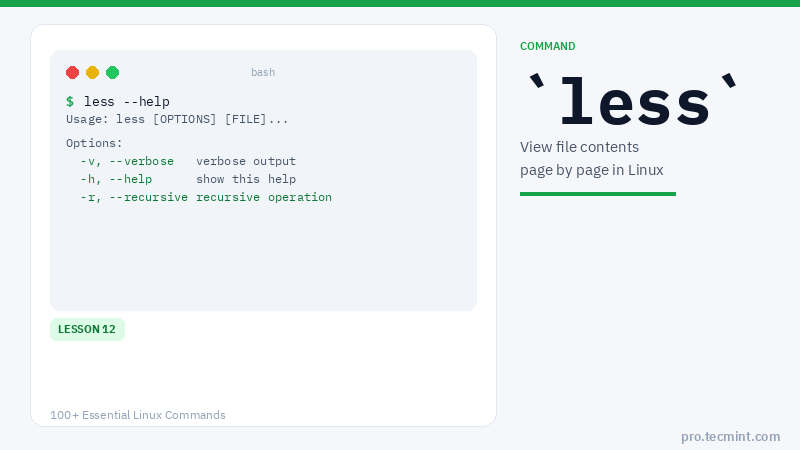The width and height of the screenshot is (800, 450).
Task: Click the yellow minimize dot in terminal
Action: click(x=93, y=72)
